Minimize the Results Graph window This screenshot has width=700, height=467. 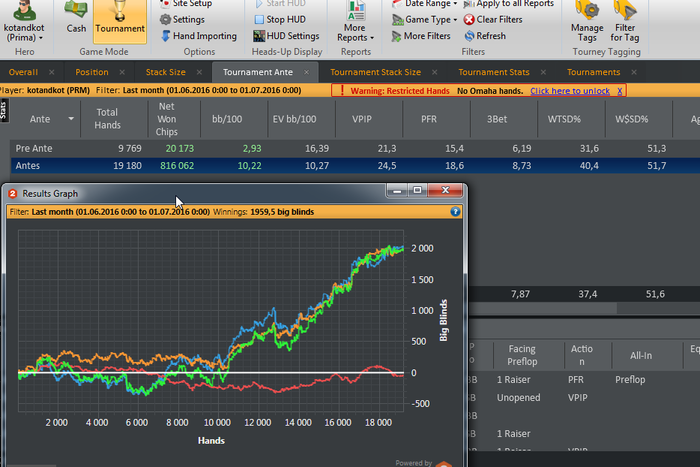coord(396,190)
